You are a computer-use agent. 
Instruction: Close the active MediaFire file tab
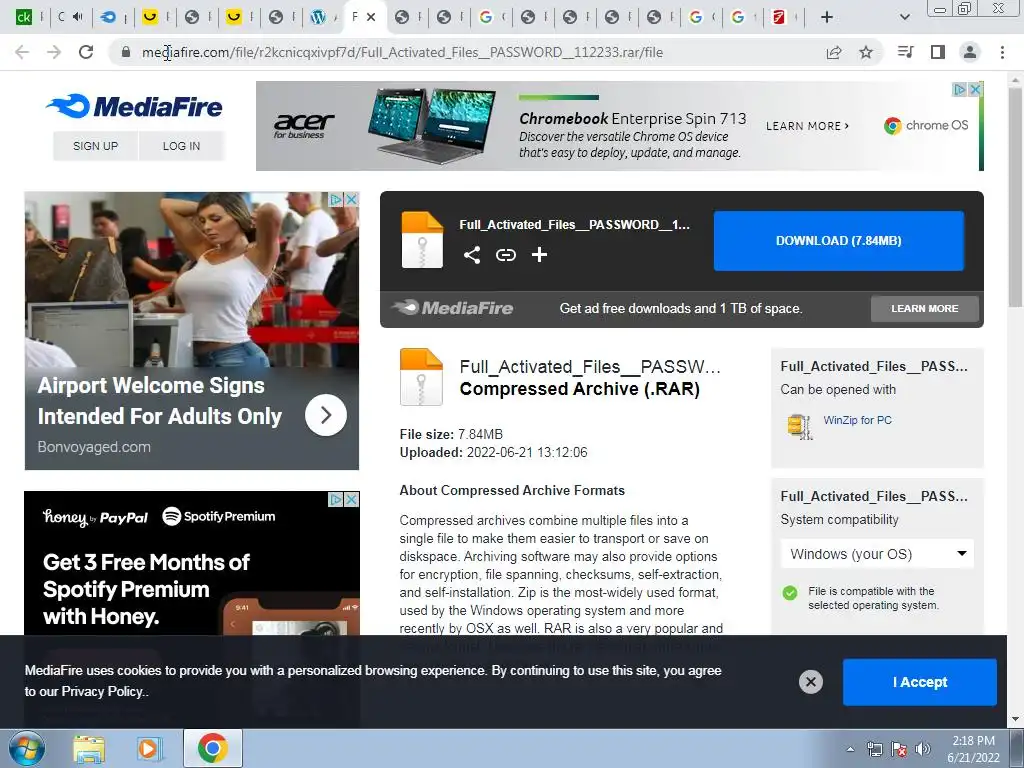371,17
